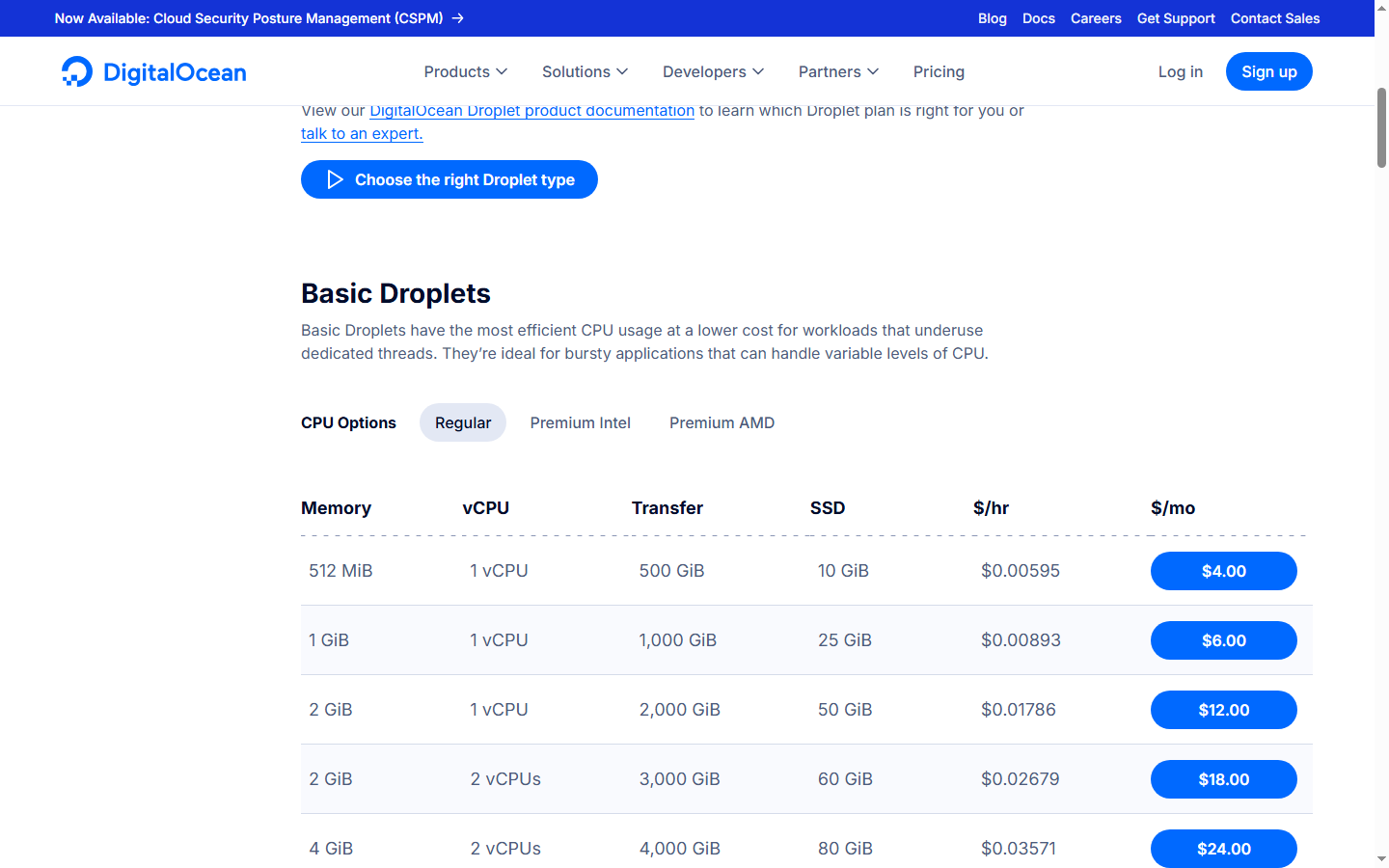Click the $0.00595 hourly price
Screen dimensions: 1389x868
[x=1021, y=571]
